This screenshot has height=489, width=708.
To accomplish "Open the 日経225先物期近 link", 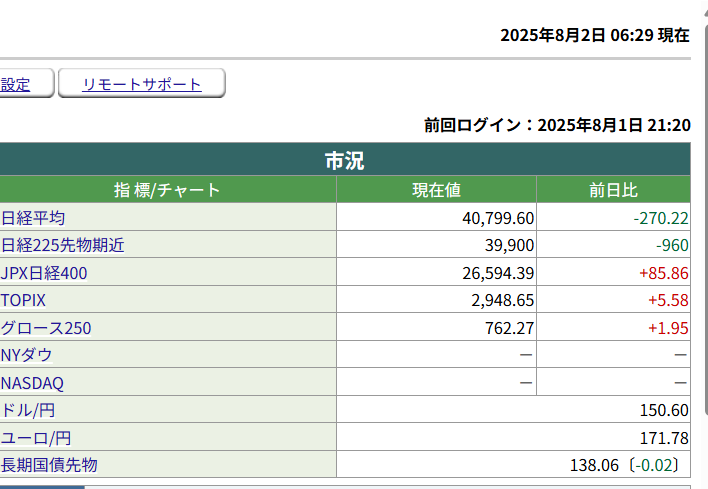I will [x=63, y=245].
